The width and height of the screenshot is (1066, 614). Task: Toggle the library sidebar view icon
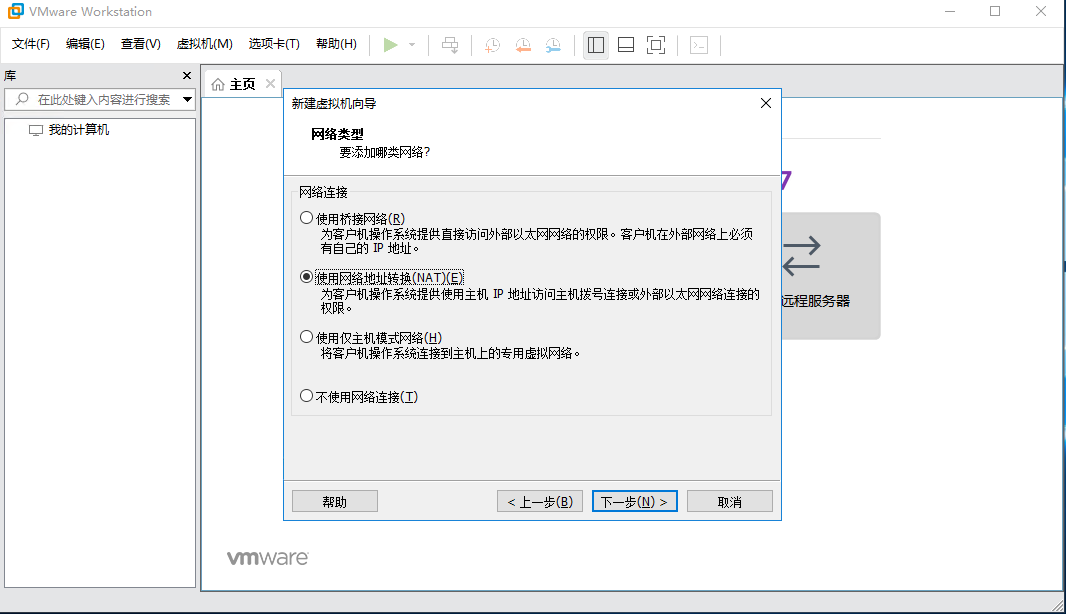pyautogui.click(x=596, y=45)
